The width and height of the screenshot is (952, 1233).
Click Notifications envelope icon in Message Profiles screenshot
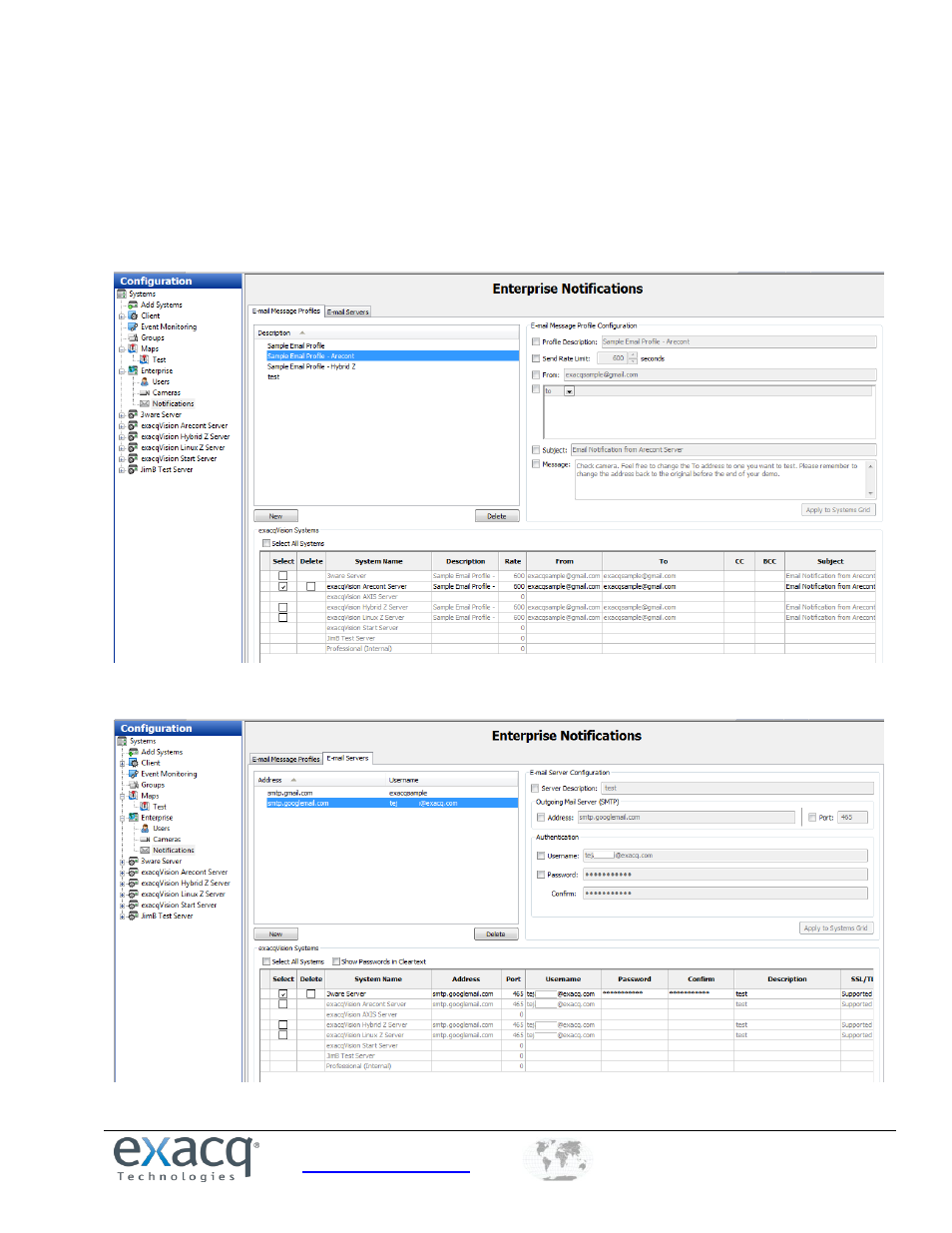click(x=145, y=403)
